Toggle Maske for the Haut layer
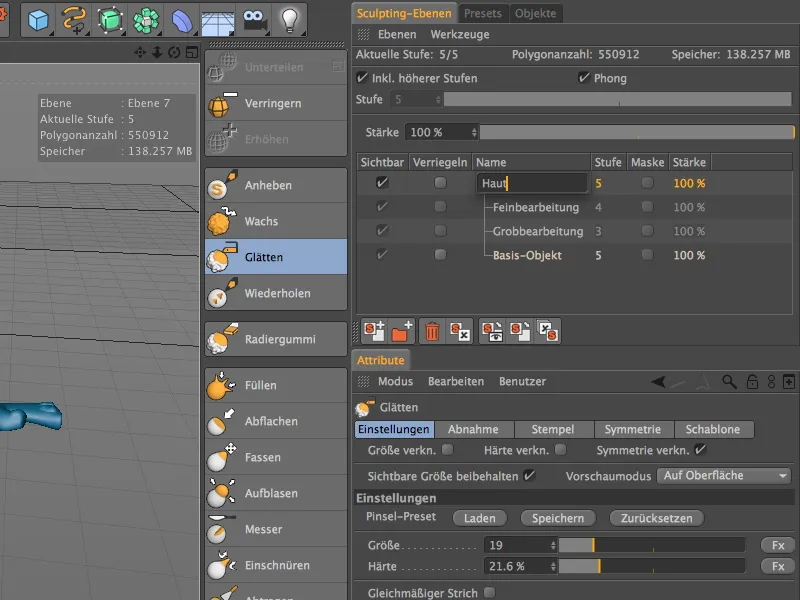The image size is (800, 600). pos(647,183)
